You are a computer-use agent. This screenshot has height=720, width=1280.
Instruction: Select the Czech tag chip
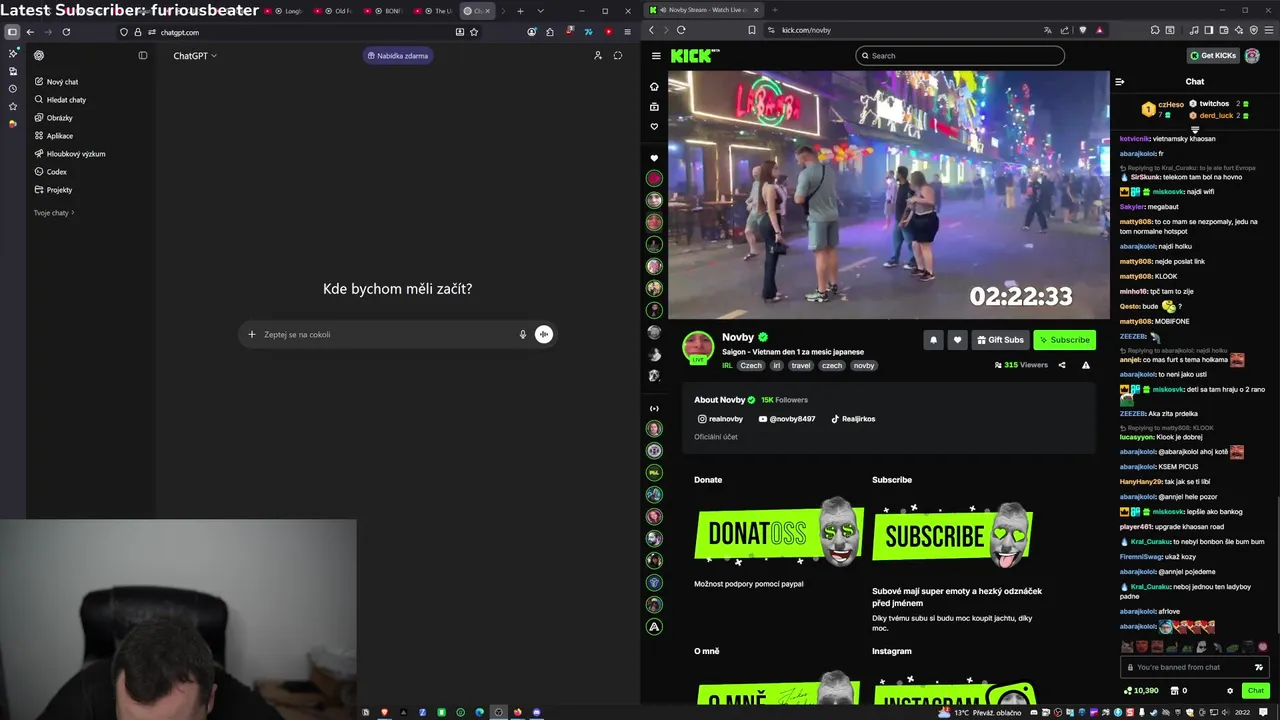[x=751, y=366]
